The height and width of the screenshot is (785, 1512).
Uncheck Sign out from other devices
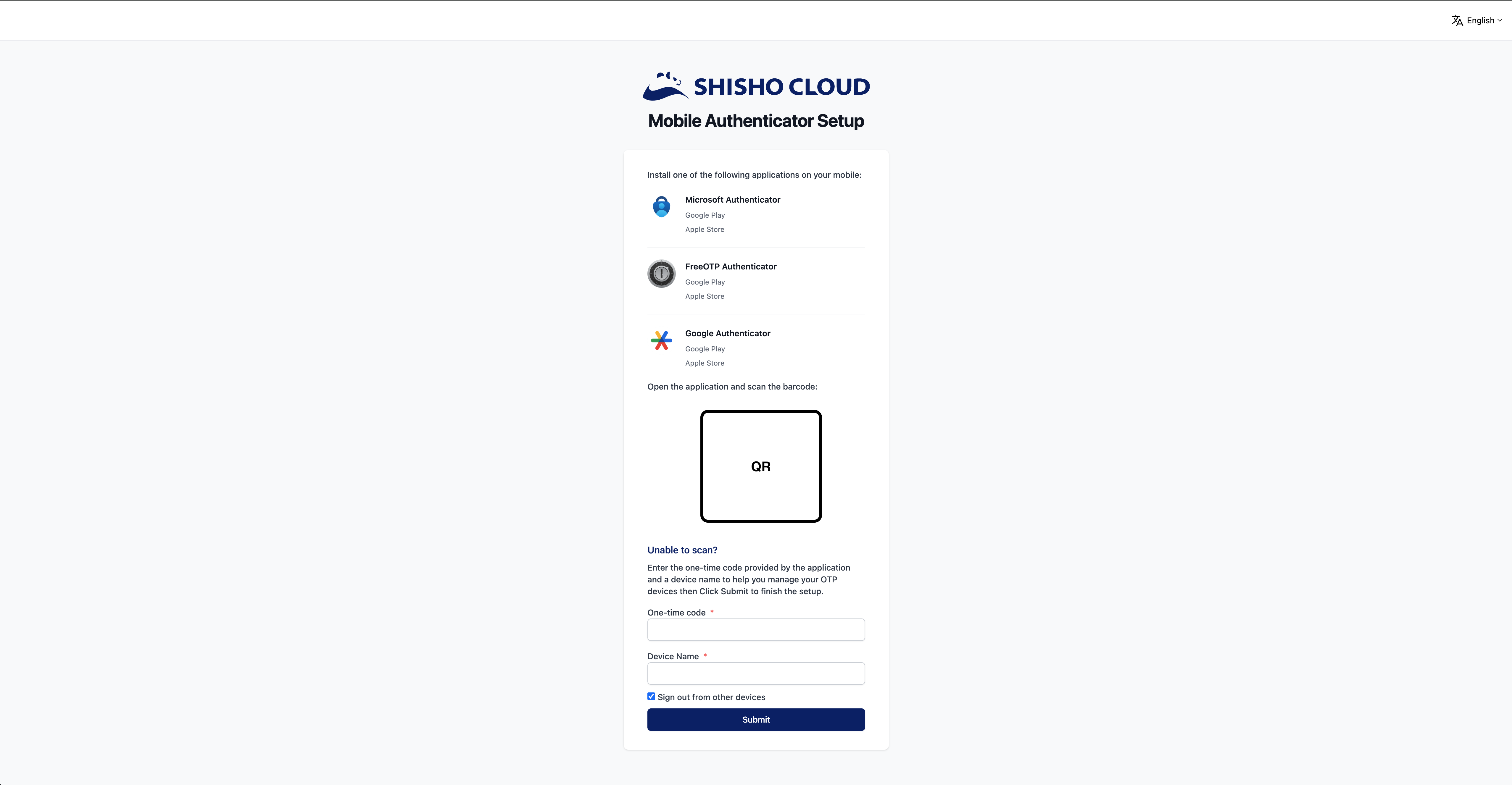[x=651, y=696]
